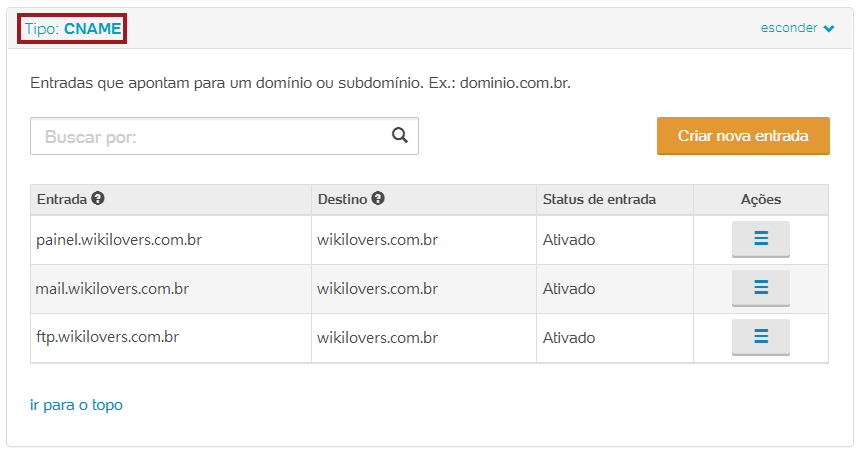This screenshot has width=861, height=452.
Task: Click Criar nova entrada button
Action: click(x=743, y=136)
